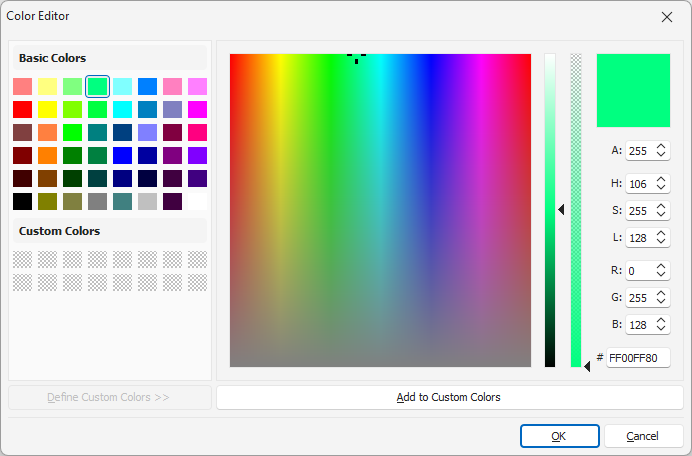Image resolution: width=692 pixels, height=456 pixels.
Task: Select the olive basic color swatch
Action: 47,201
